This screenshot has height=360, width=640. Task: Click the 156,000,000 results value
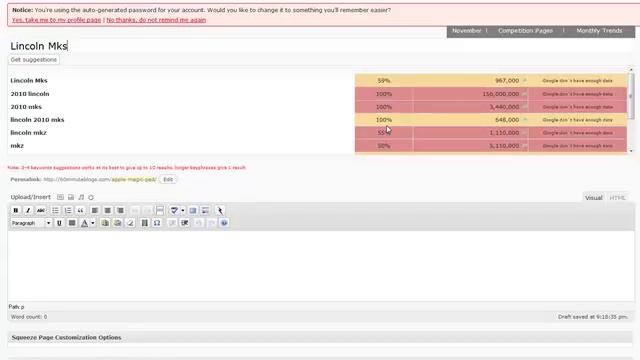pyautogui.click(x=501, y=93)
